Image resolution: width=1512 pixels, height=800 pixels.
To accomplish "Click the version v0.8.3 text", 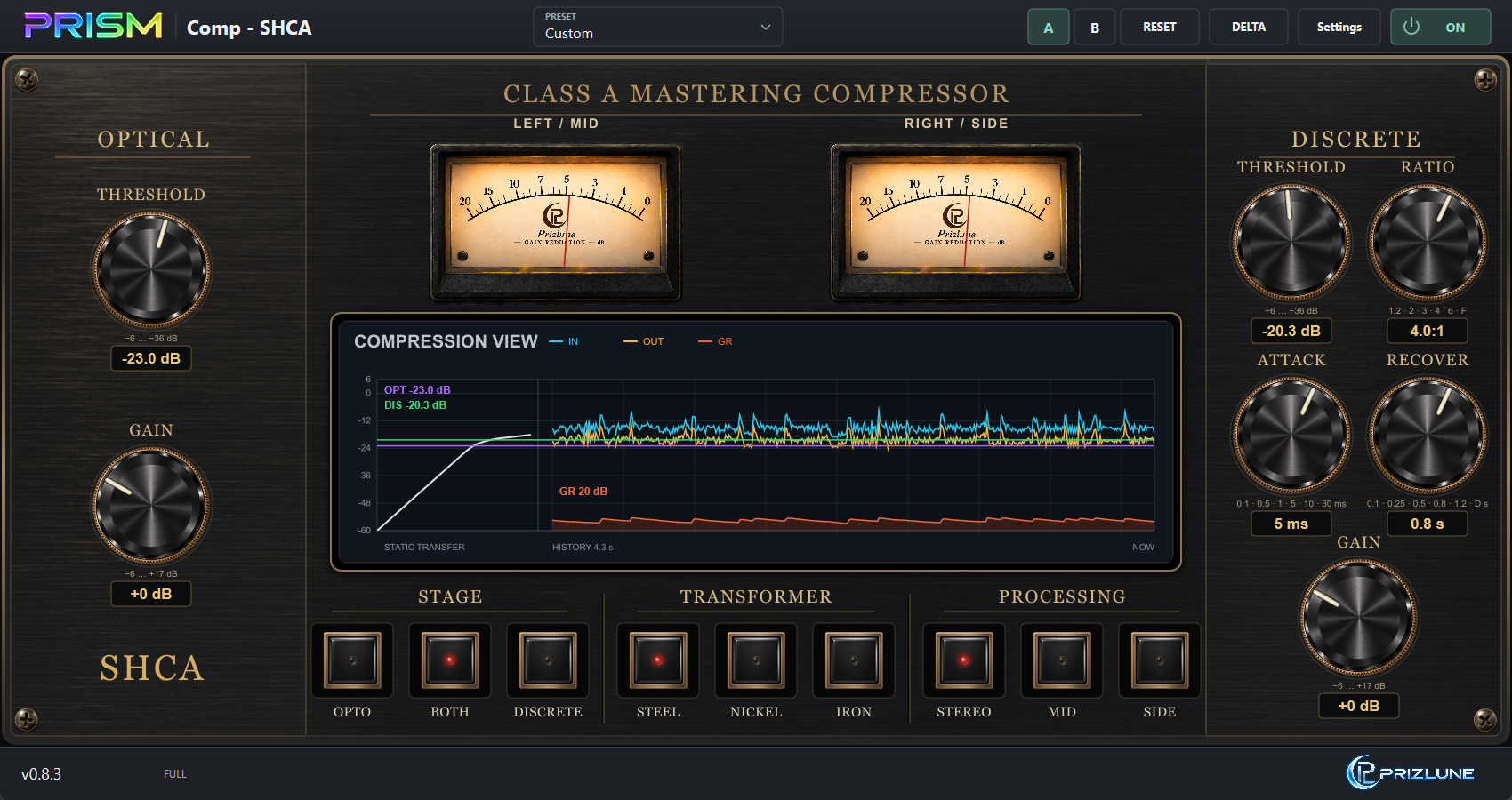I will 42,774.
